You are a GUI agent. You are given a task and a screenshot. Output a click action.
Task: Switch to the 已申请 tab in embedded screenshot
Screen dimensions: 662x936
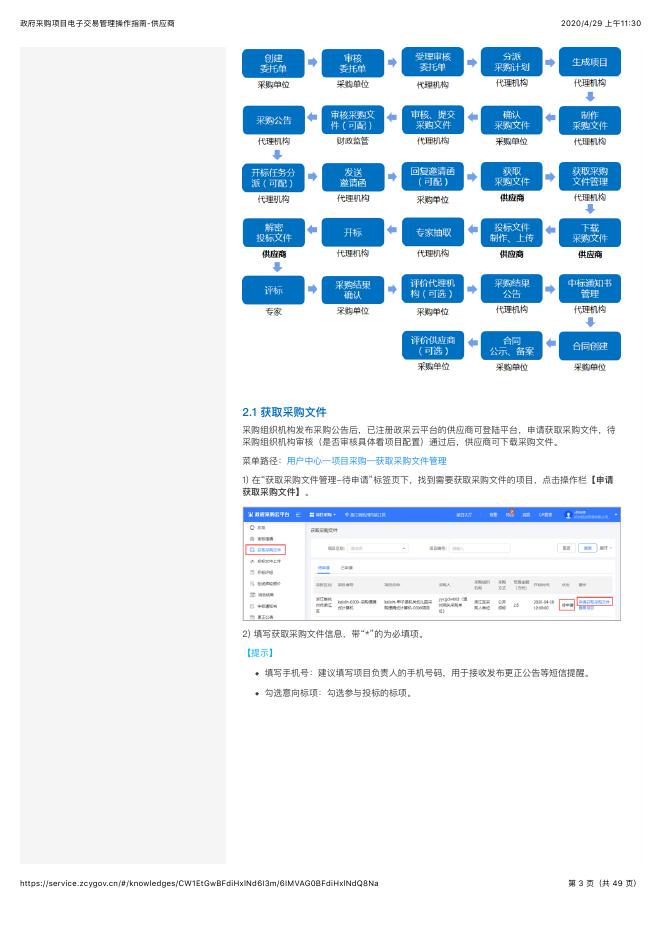tap(346, 568)
